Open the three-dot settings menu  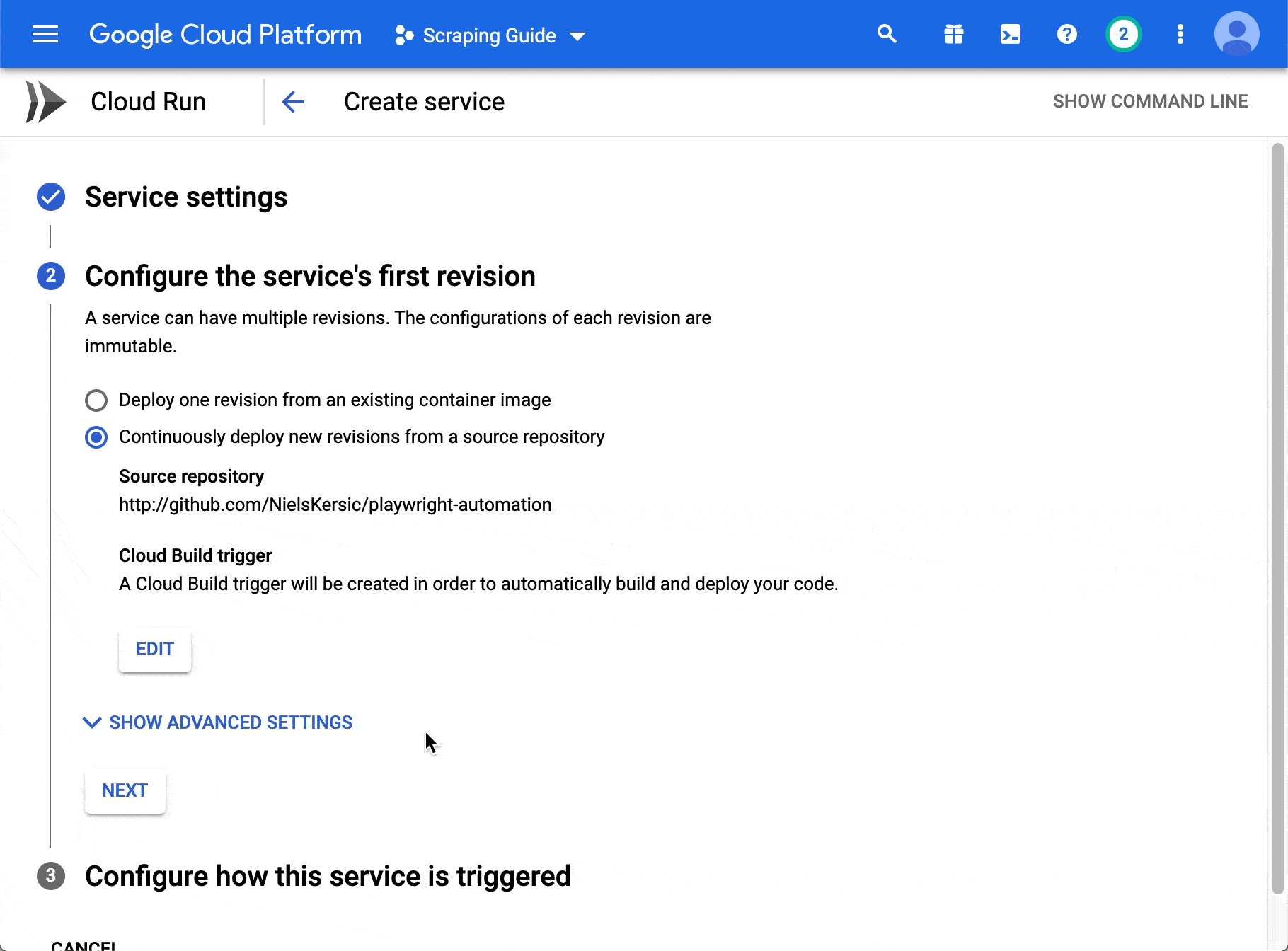click(x=1180, y=34)
